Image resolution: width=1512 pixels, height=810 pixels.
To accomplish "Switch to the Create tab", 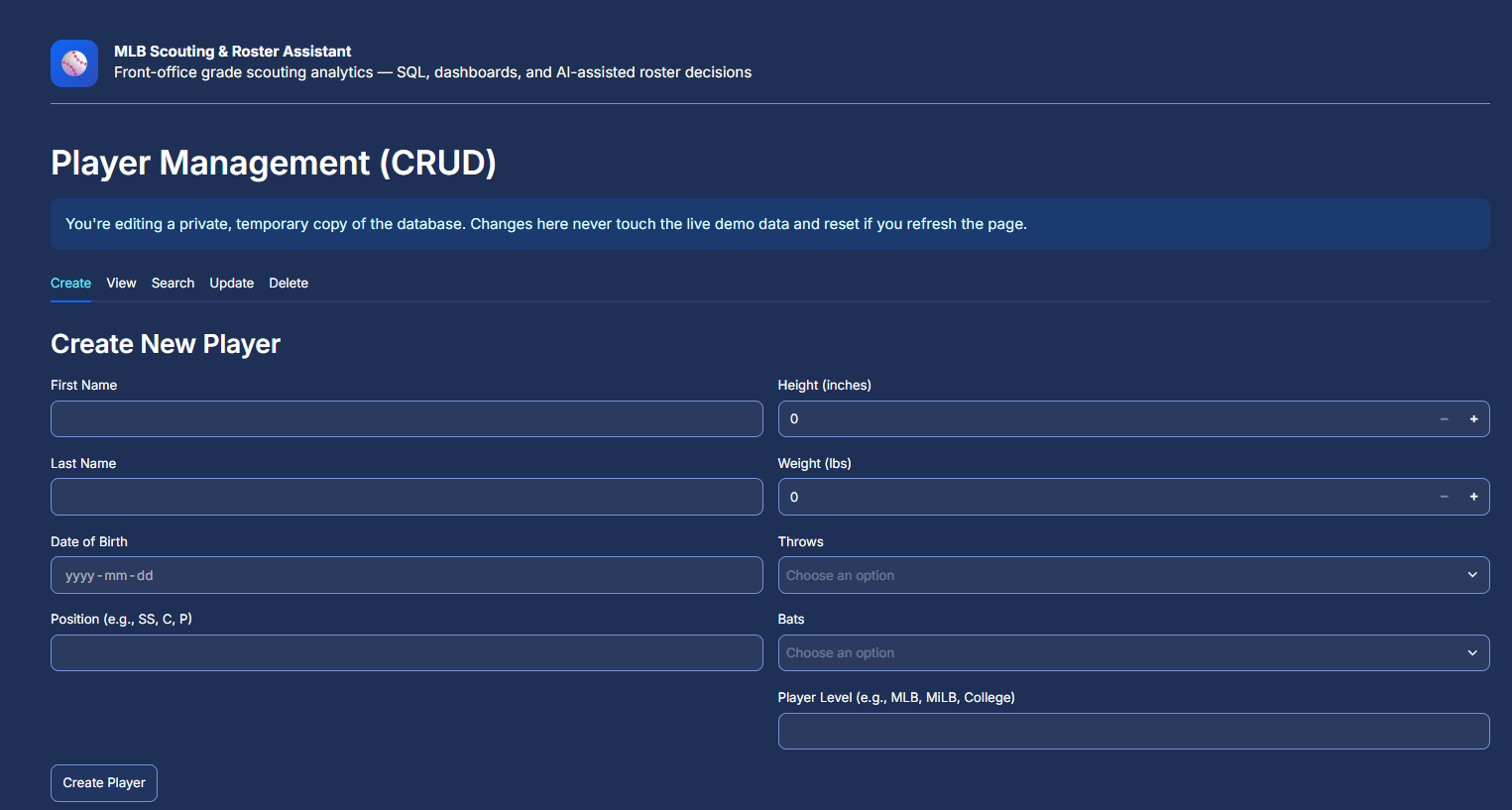I will [x=70, y=284].
